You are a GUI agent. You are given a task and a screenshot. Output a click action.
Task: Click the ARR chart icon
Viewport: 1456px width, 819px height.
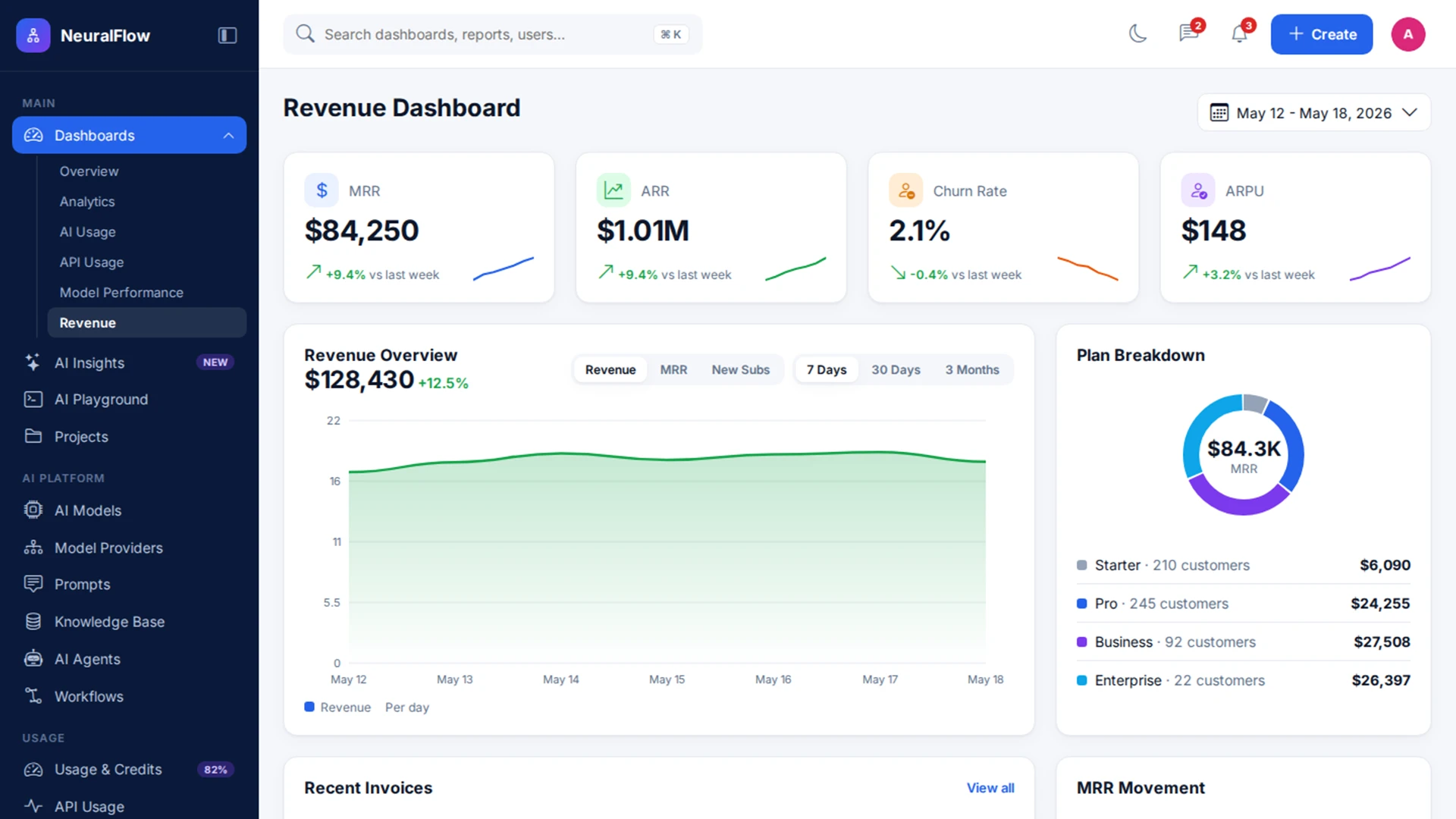pos(613,190)
